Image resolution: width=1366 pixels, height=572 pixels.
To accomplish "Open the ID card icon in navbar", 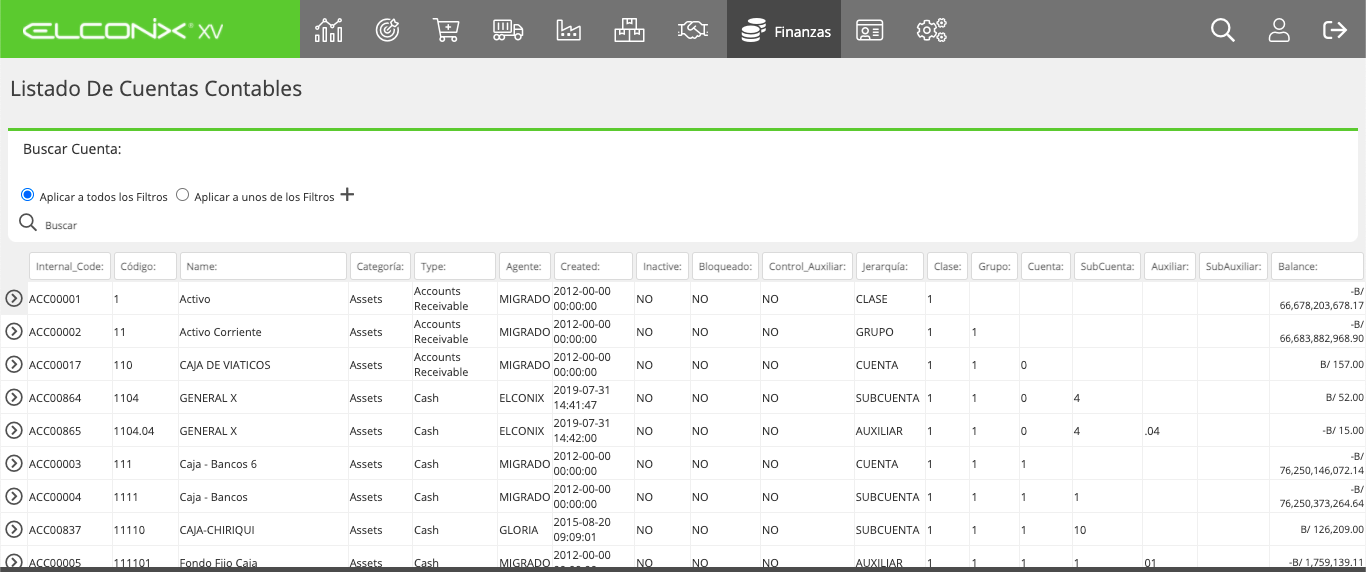I will (x=870, y=31).
